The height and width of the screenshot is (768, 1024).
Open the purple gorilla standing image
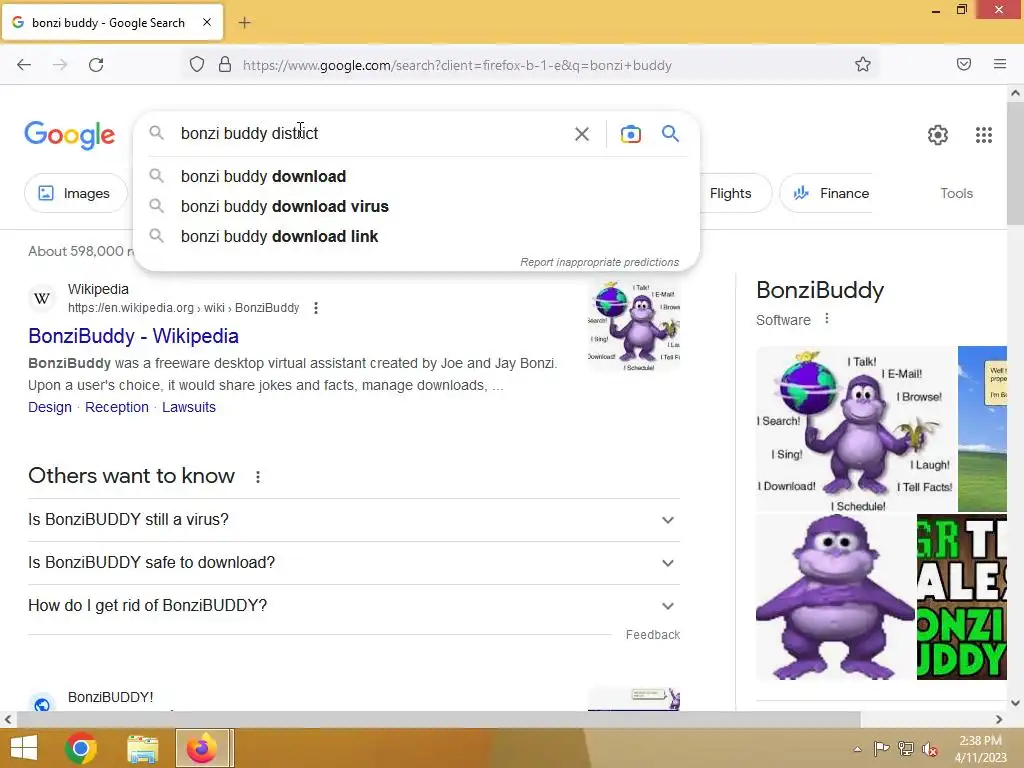(835, 597)
